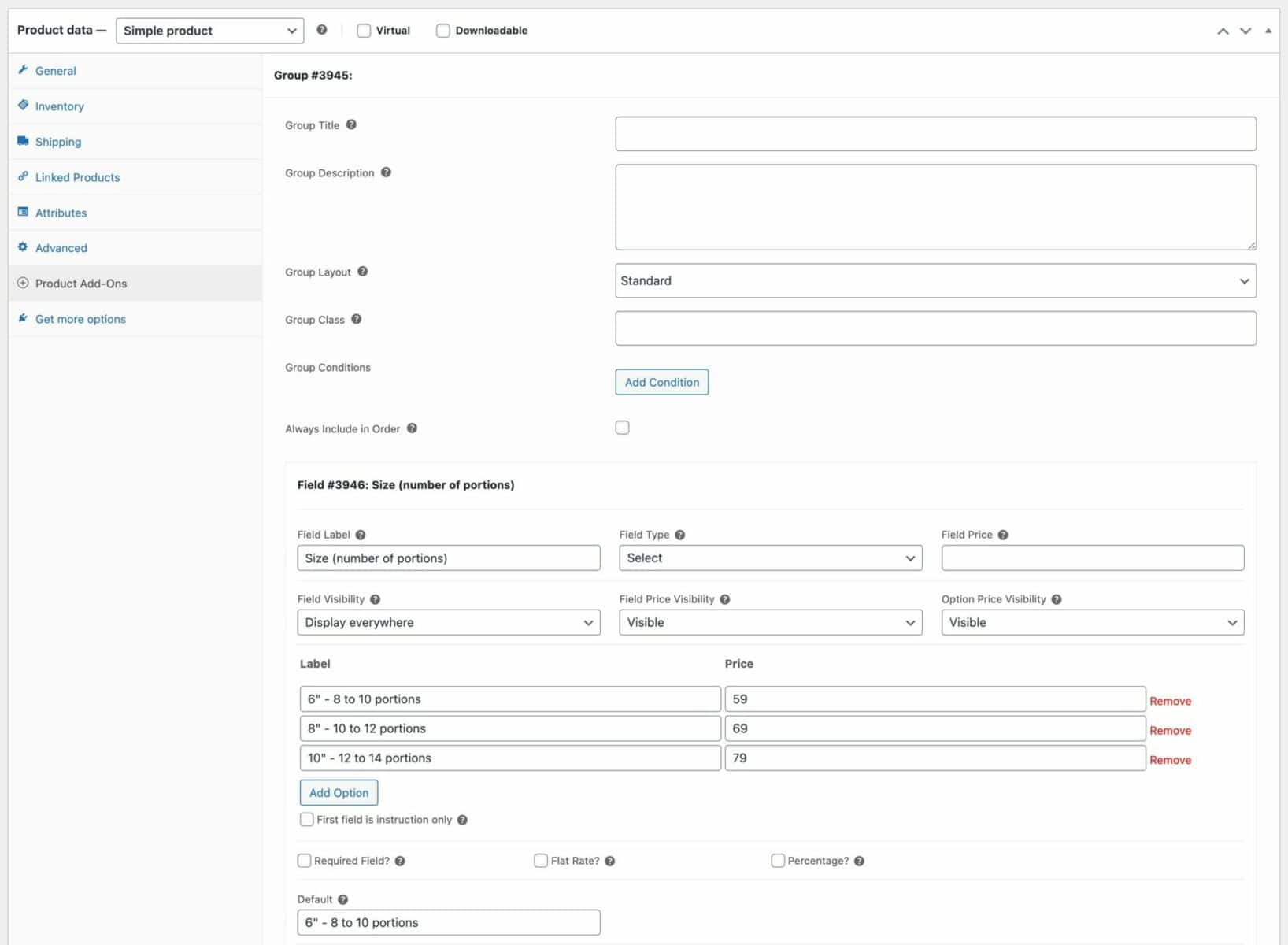Viewport: 1288px width, 945px height.
Task: Click the Linked Products link icon
Action: (x=23, y=176)
